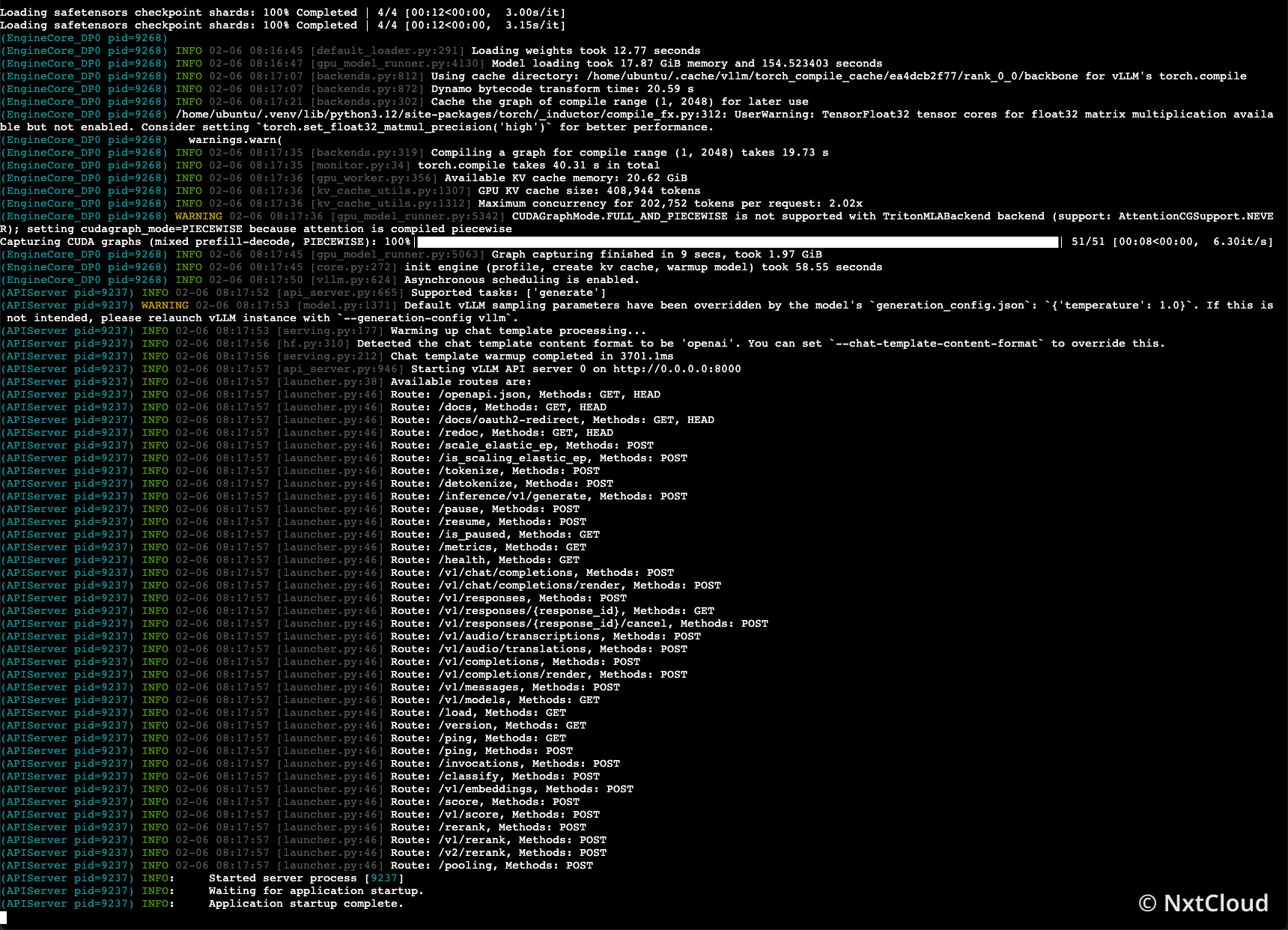Click the server process id 9237 in brackets
Image resolution: width=1288 pixels, height=930 pixels.
384,878
